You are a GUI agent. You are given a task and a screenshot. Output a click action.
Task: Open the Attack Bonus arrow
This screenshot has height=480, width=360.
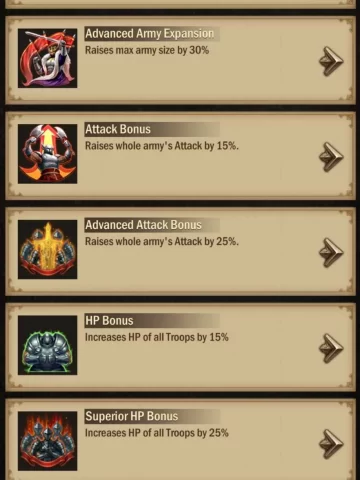pos(331,157)
